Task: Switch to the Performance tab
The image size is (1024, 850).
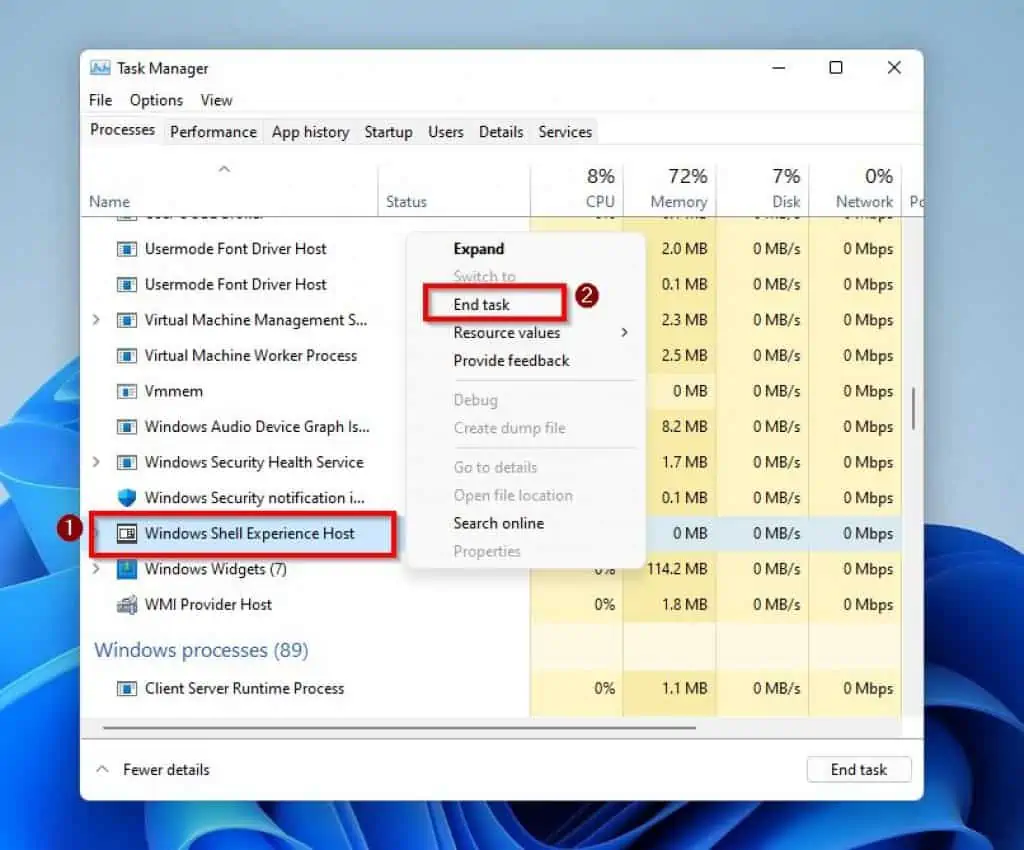Action: pyautogui.click(x=213, y=131)
